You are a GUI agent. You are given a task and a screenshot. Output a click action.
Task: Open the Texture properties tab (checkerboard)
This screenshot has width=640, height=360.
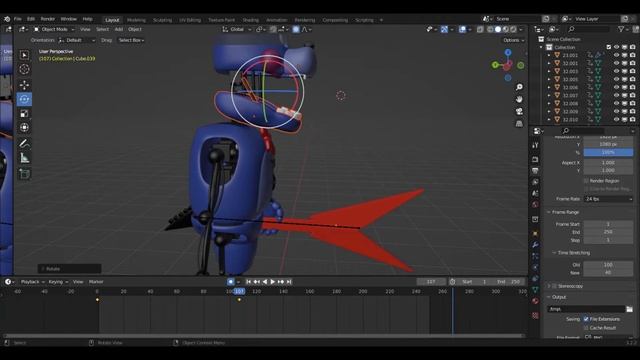coord(535,316)
